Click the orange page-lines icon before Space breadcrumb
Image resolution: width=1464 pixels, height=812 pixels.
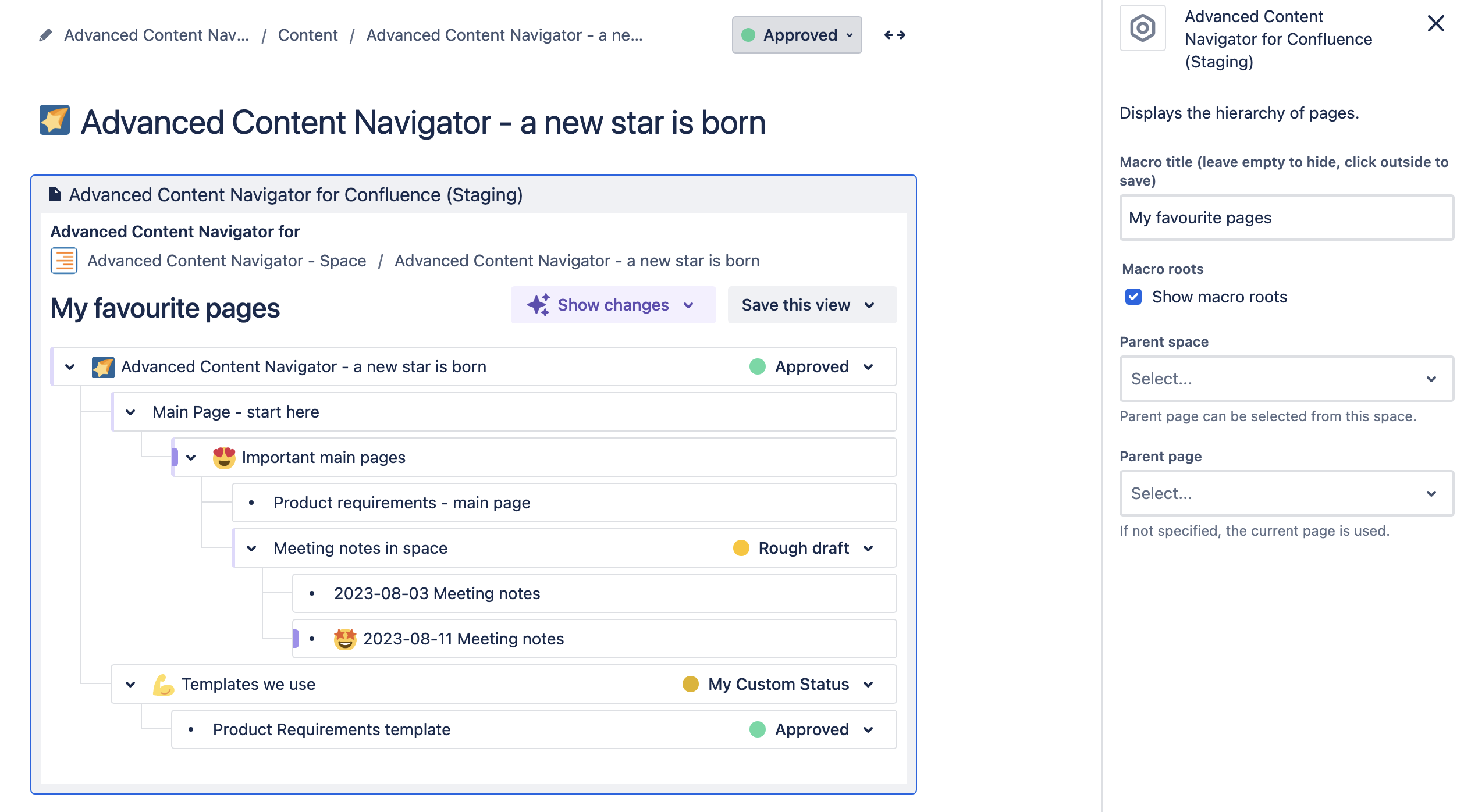pos(64,261)
